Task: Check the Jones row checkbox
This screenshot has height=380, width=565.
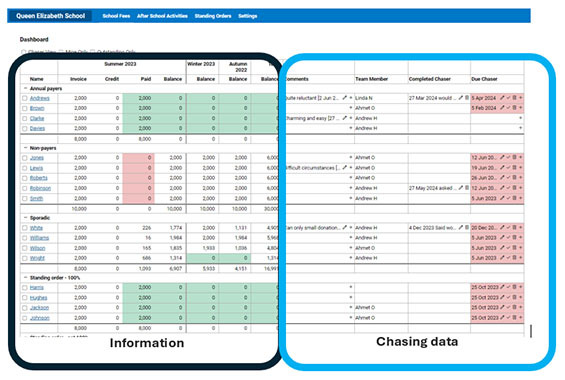Action: (x=25, y=158)
